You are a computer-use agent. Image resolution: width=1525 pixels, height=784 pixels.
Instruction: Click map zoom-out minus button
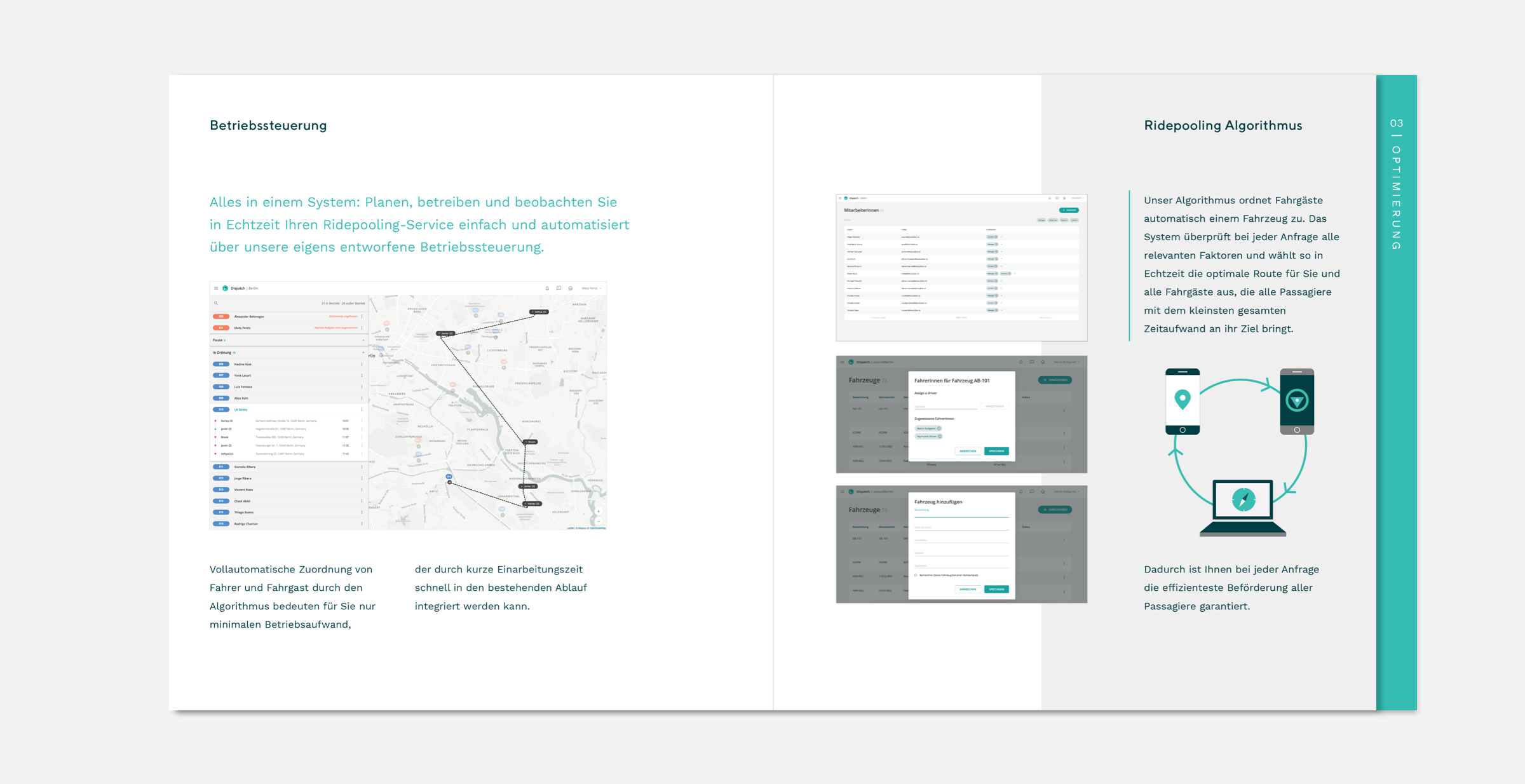pos(598,521)
